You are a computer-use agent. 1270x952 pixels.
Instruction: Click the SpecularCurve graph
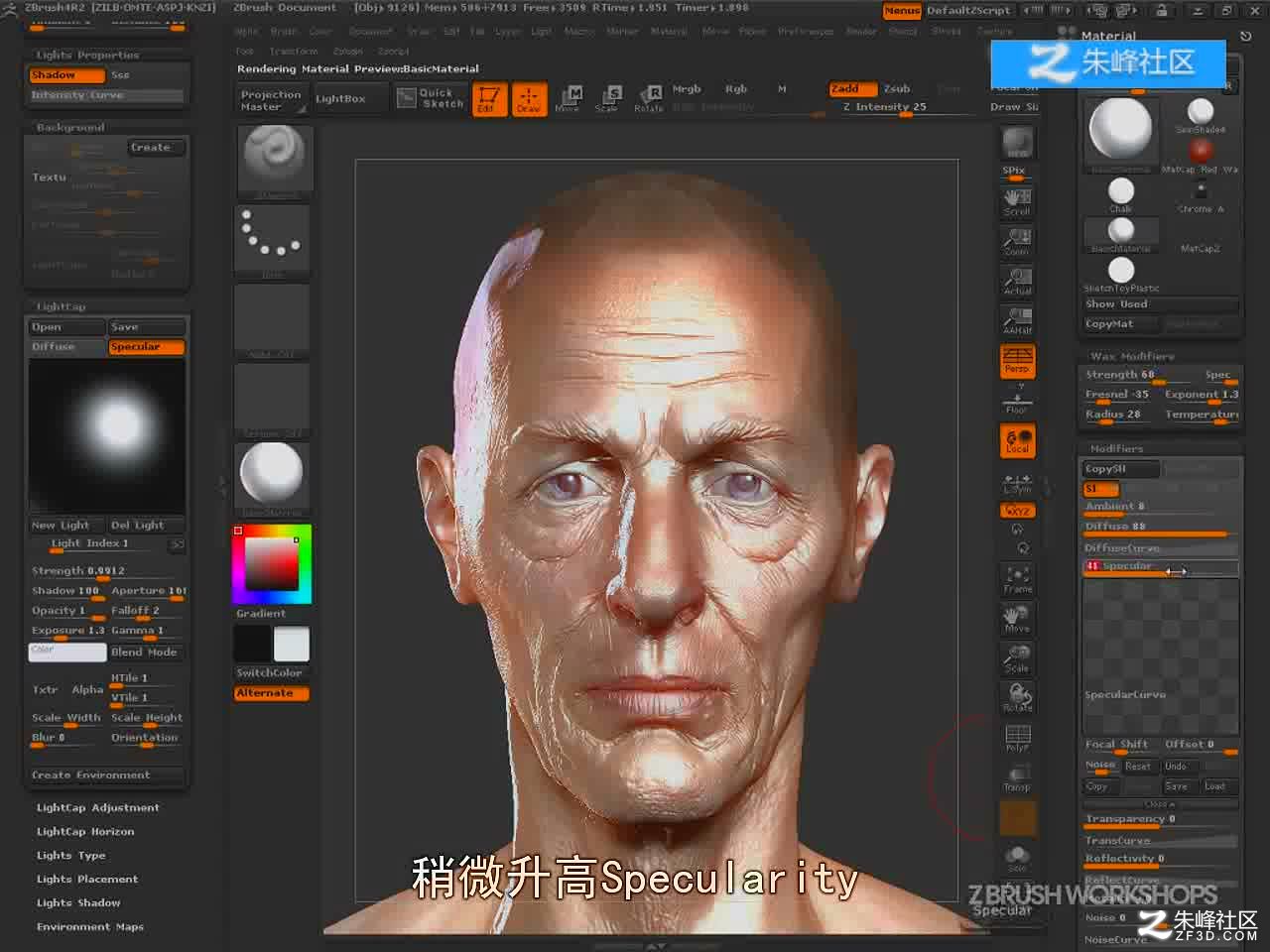(x=1161, y=655)
